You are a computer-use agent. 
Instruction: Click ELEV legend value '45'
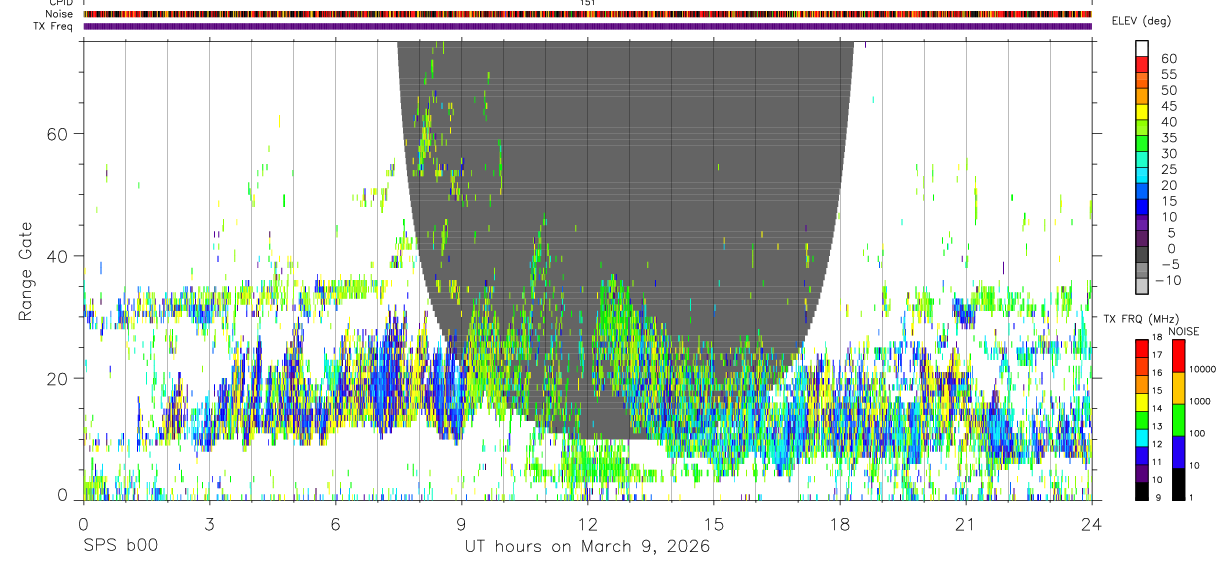click(1168, 106)
